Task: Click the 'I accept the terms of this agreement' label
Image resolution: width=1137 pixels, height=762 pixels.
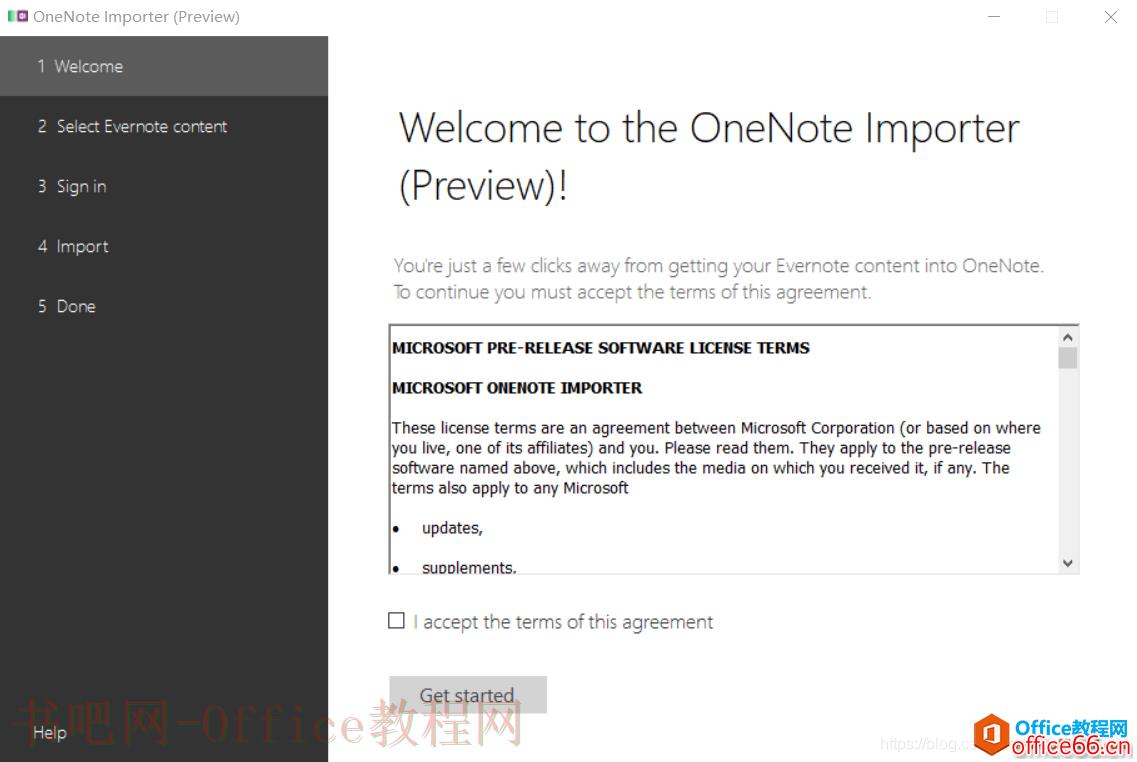Action: 563,622
